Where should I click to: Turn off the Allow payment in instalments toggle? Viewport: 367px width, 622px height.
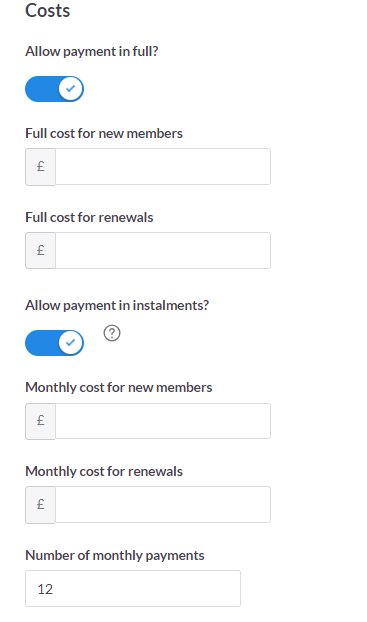pyautogui.click(x=54, y=343)
